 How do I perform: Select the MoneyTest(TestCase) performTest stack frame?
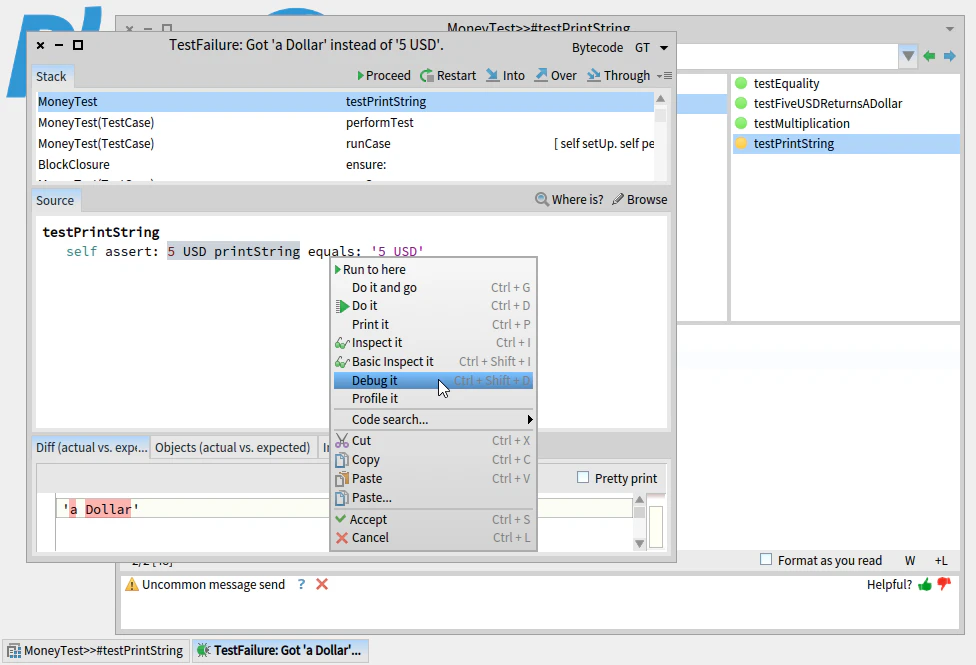click(345, 123)
